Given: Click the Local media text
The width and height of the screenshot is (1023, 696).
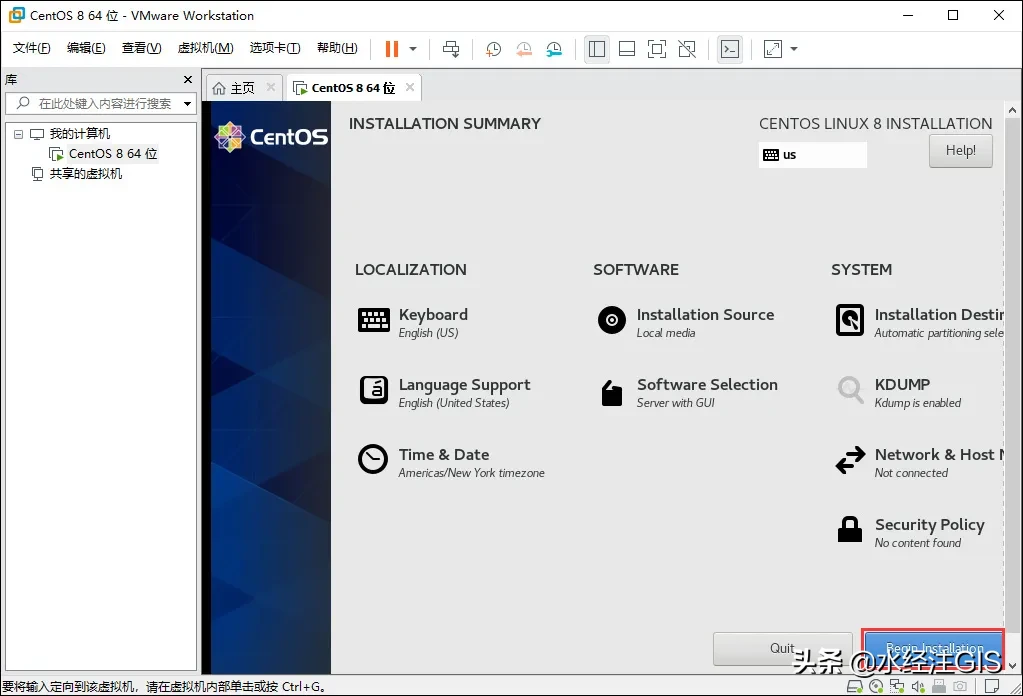Looking at the screenshot, I should 666,334.
